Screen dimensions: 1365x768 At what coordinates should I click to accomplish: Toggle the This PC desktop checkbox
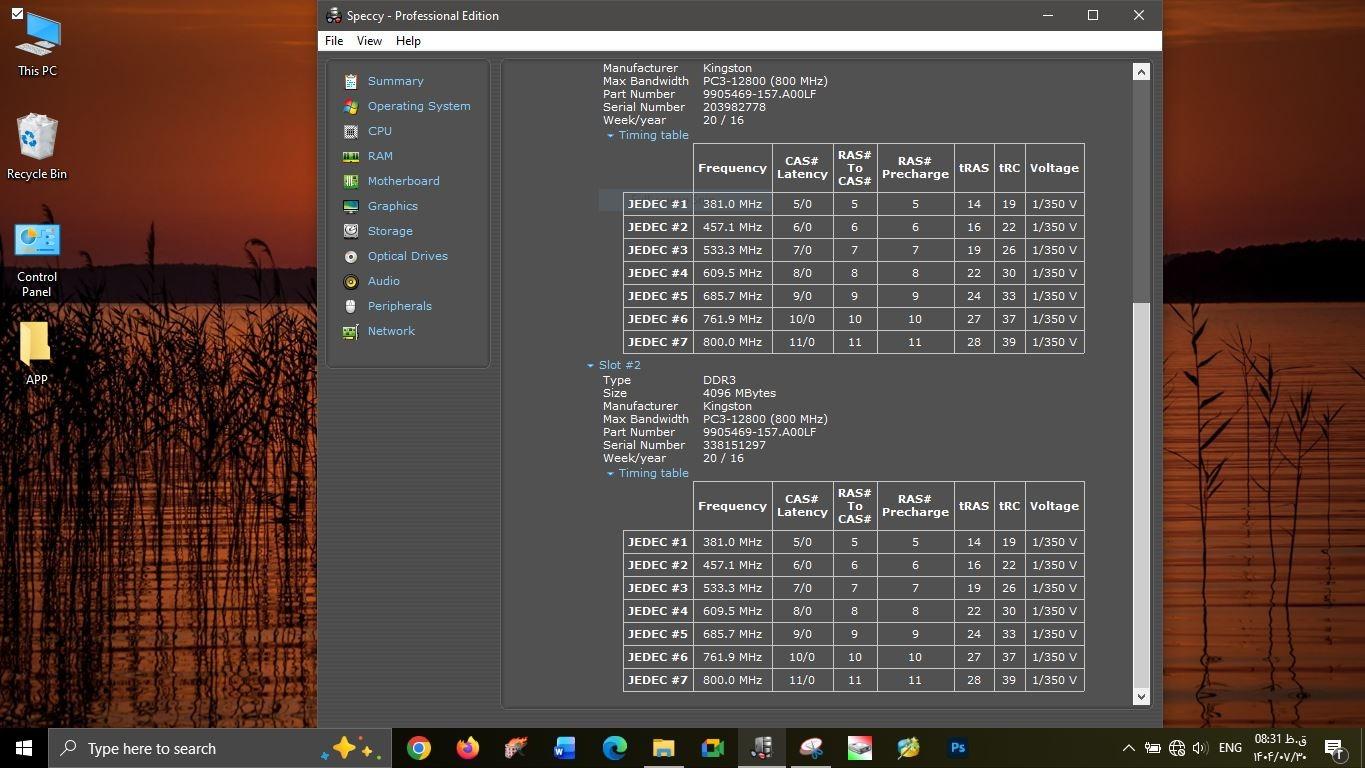(x=17, y=13)
